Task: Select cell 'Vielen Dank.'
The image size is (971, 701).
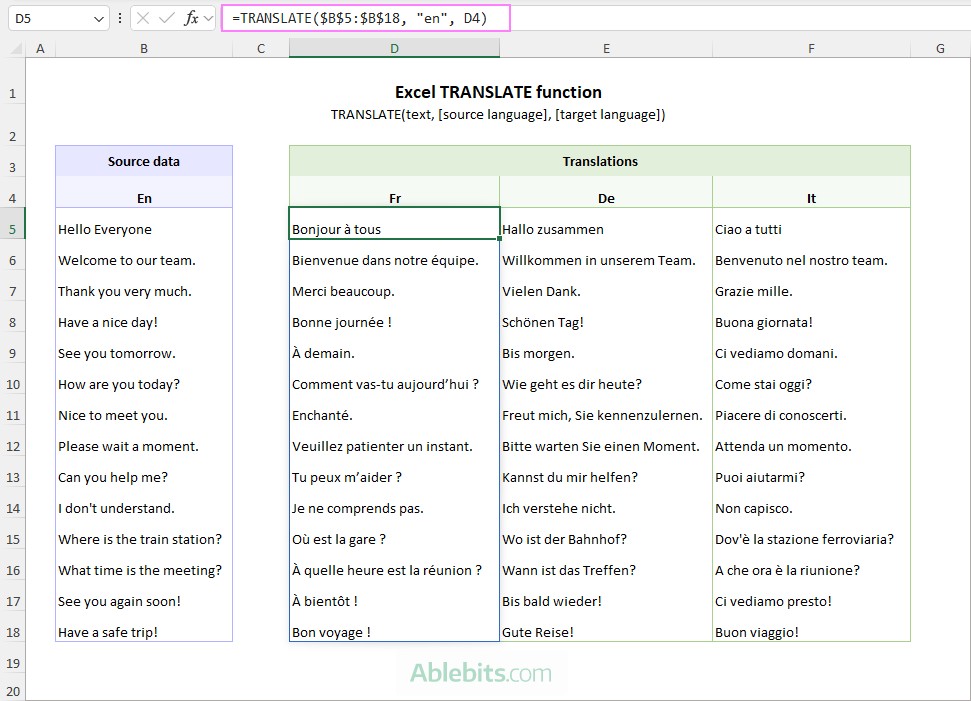Action: pyautogui.click(x=606, y=285)
